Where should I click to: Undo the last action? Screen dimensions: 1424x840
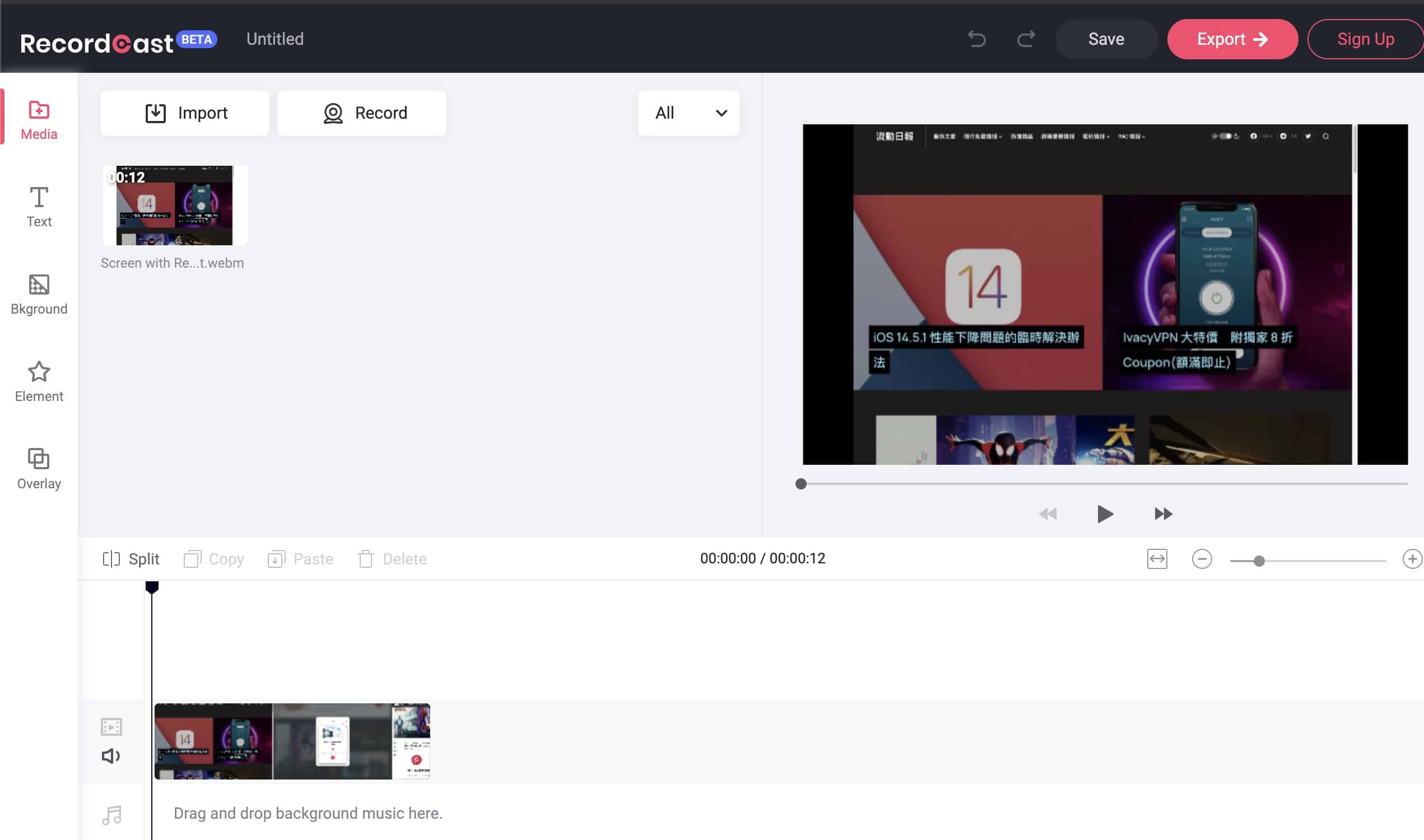[977, 39]
